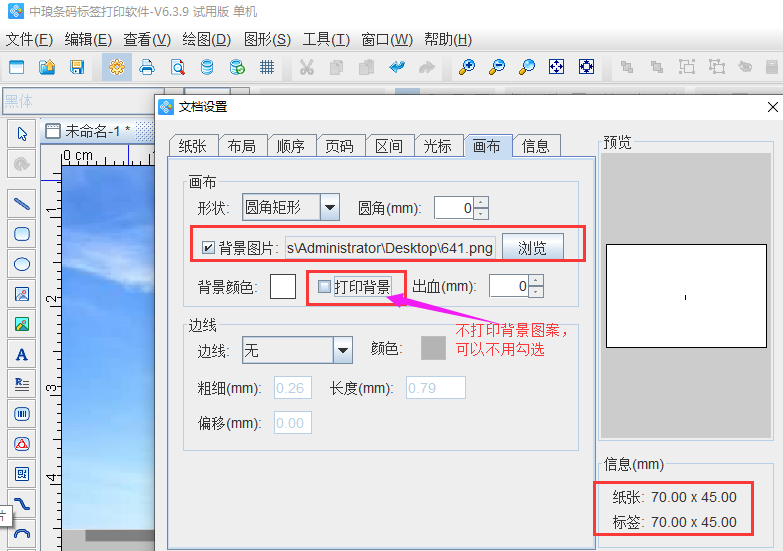This screenshot has width=783, height=551.
Task: Click the 出血(mm) value field
Action: 509,286
